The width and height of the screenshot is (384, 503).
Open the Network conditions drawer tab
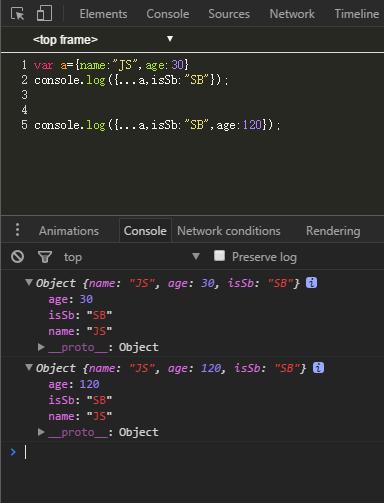[229, 231]
